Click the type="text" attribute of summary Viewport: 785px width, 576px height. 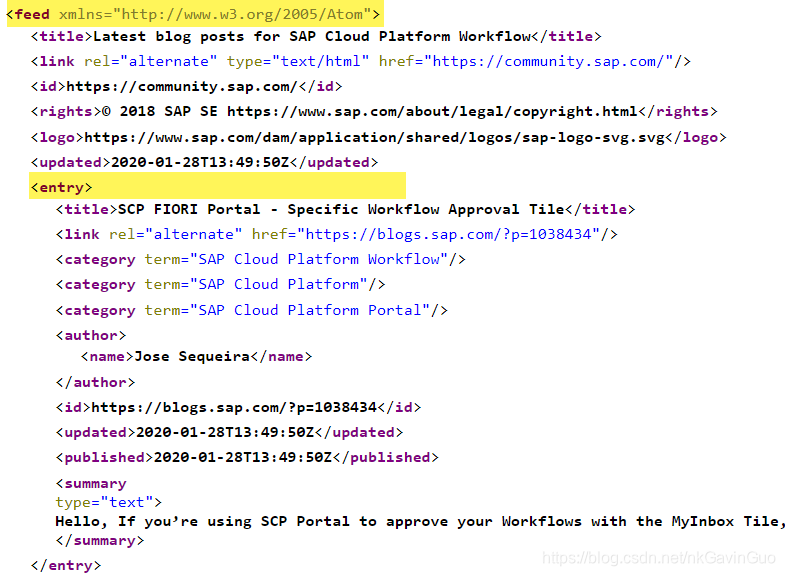tap(104, 502)
